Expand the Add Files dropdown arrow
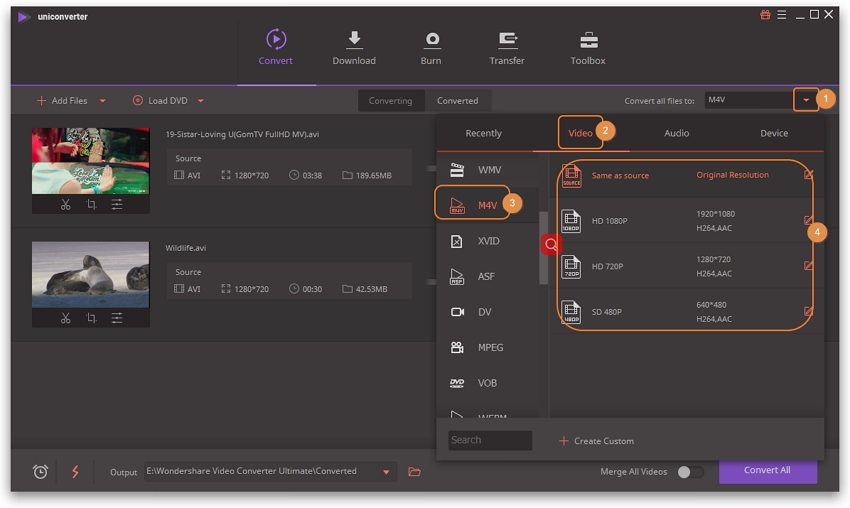This screenshot has width=850, height=508. (x=102, y=101)
